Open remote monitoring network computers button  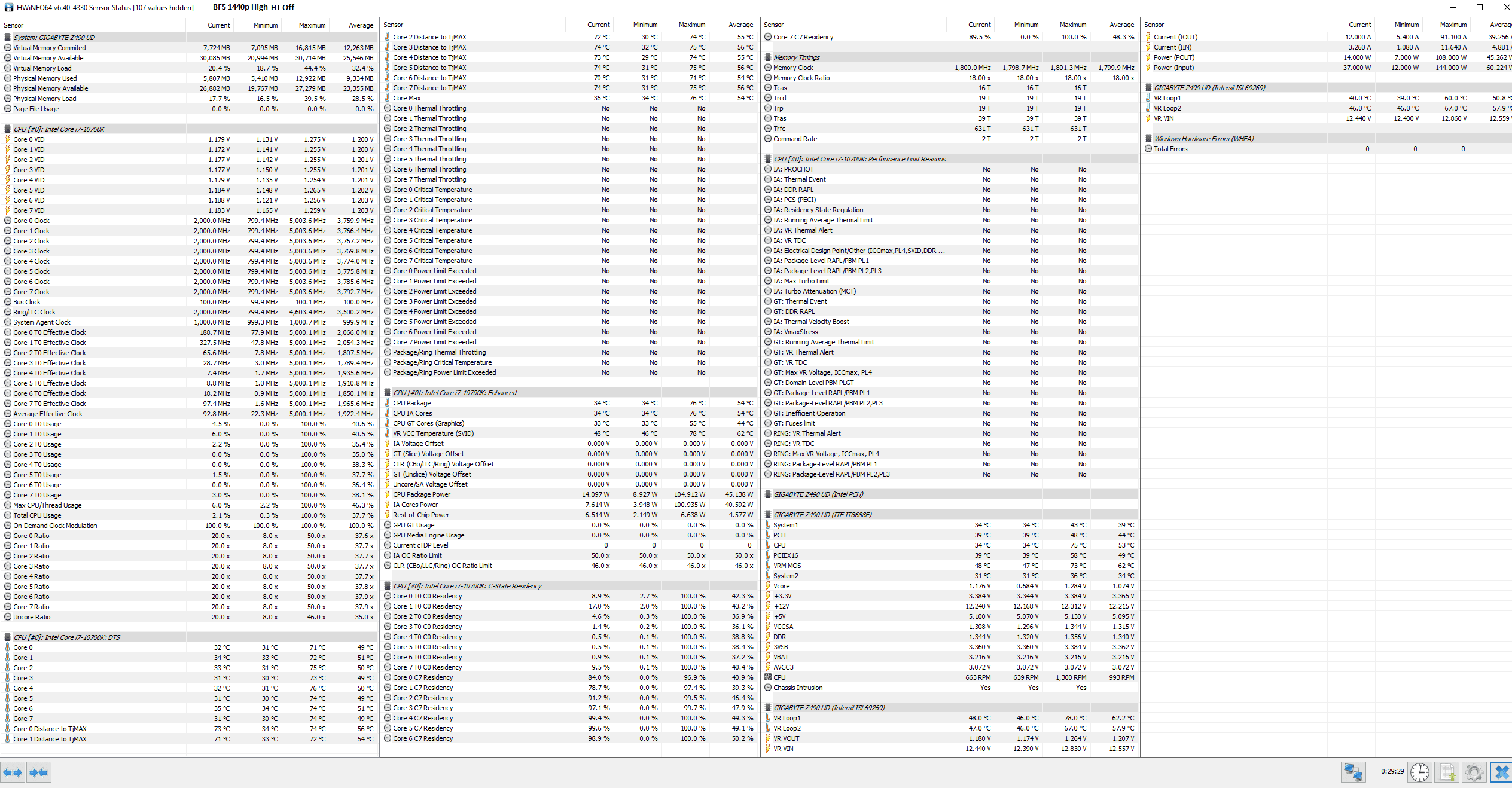pos(1353,772)
